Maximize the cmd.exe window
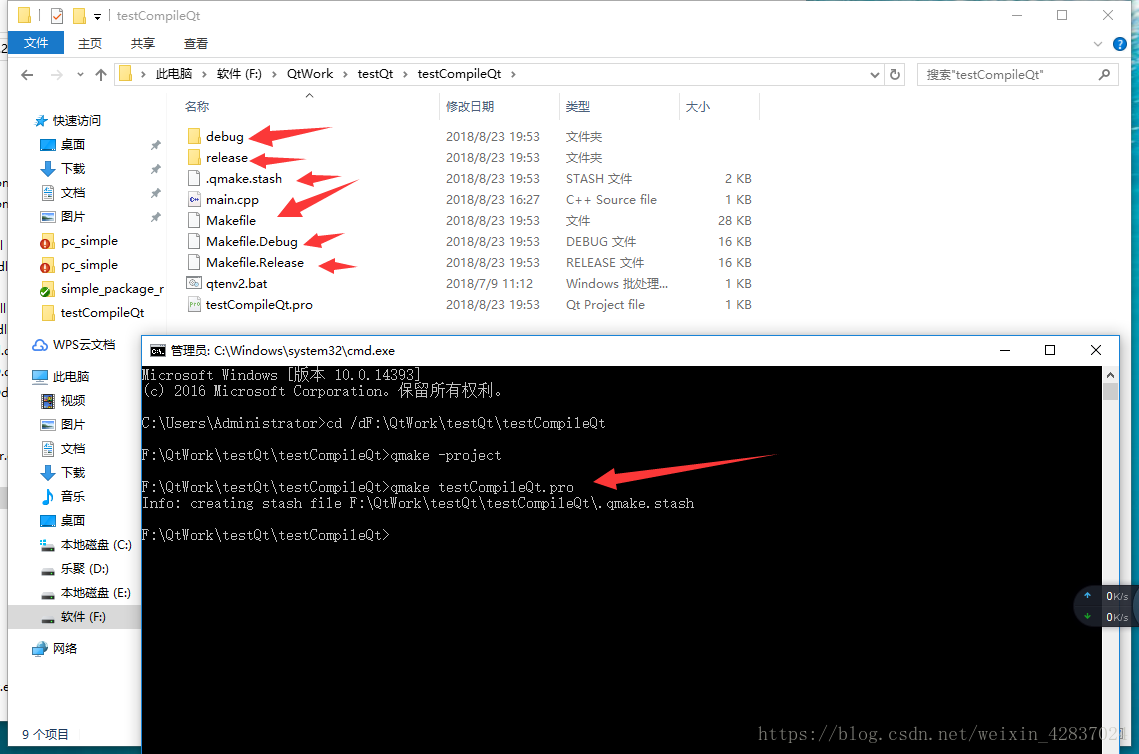The image size is (1139, 754). click(x=1050, y=350)
